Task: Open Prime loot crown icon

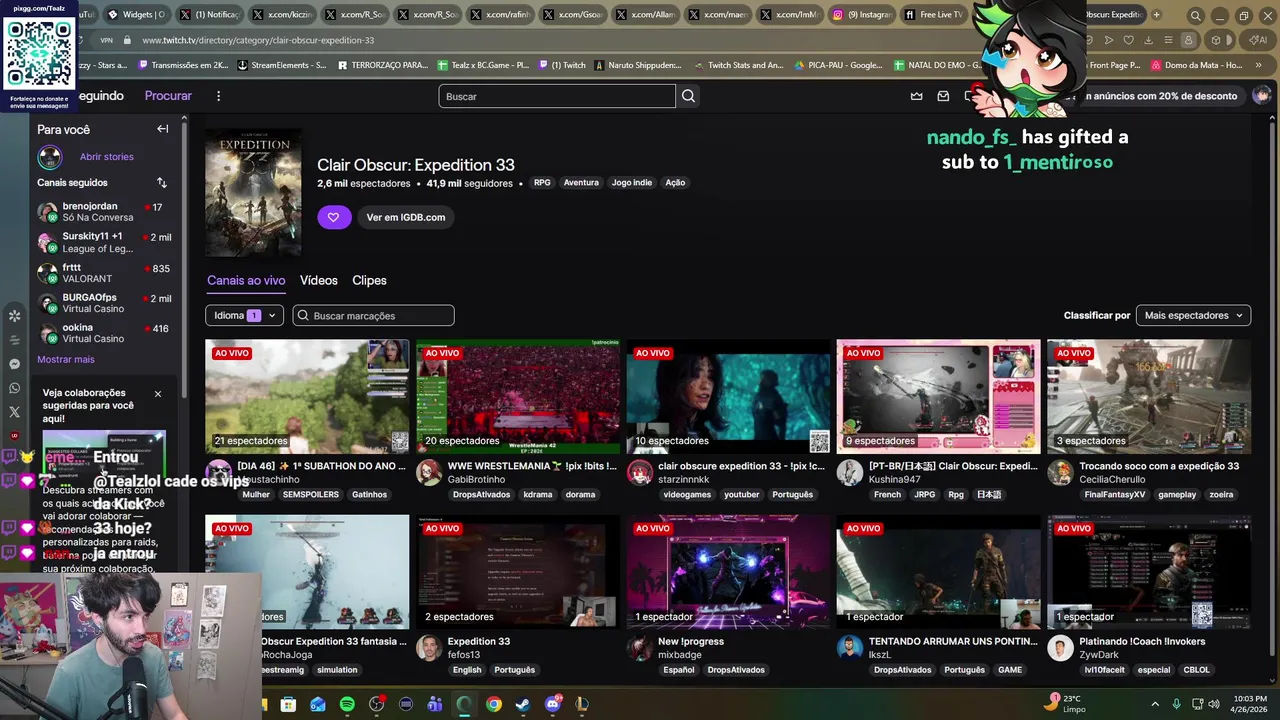Action: coord(916,96)
